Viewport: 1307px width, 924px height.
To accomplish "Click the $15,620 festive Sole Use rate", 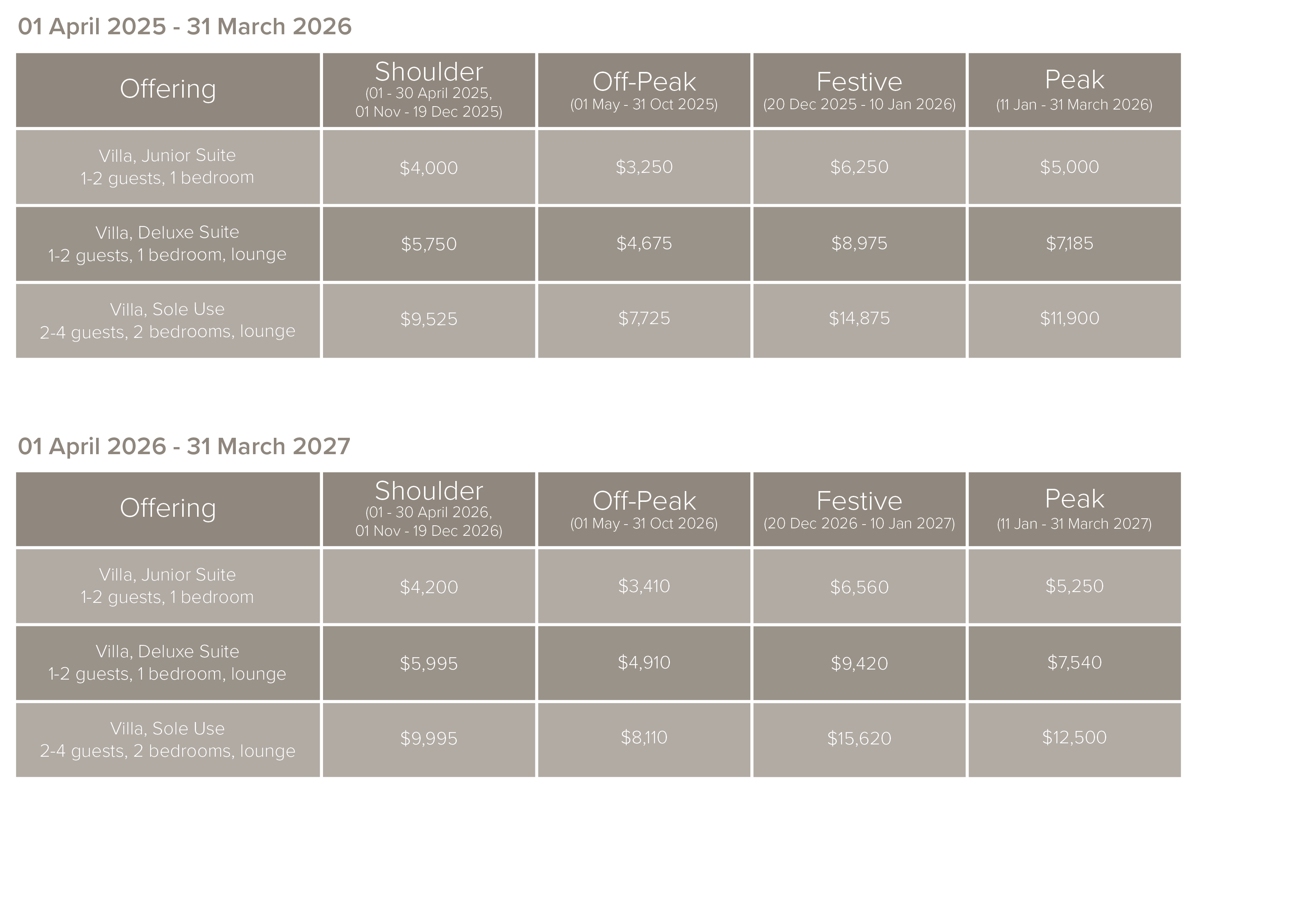I will [859, 738].
